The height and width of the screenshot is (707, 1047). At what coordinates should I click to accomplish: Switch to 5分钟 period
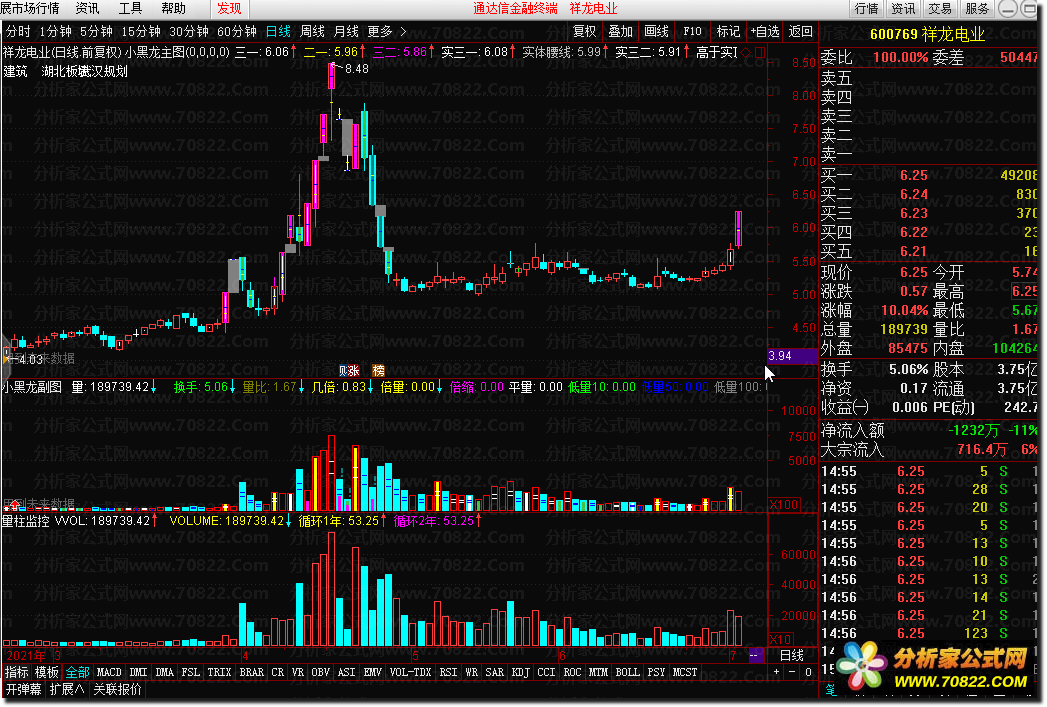point(96,31)
